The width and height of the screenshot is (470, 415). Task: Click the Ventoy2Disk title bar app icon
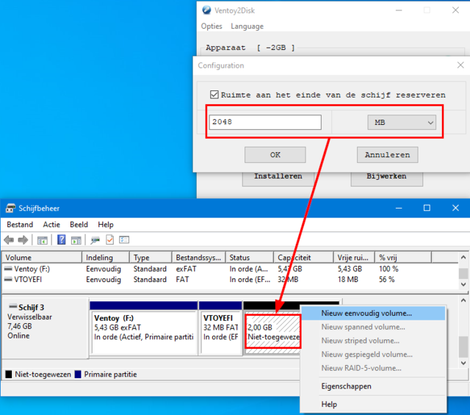(x=207, y=10)
